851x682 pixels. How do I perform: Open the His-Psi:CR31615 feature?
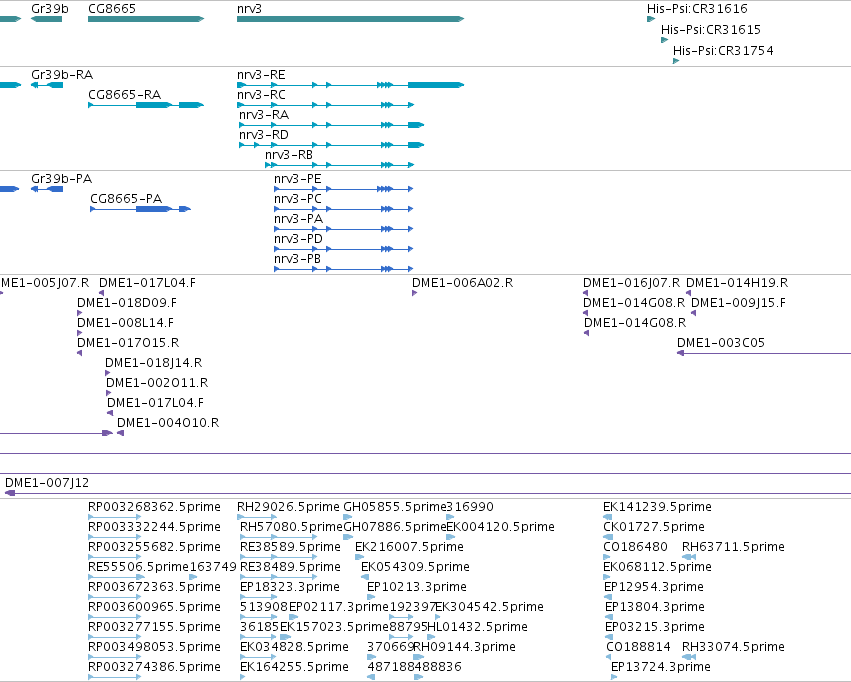[x=710, y=30]
